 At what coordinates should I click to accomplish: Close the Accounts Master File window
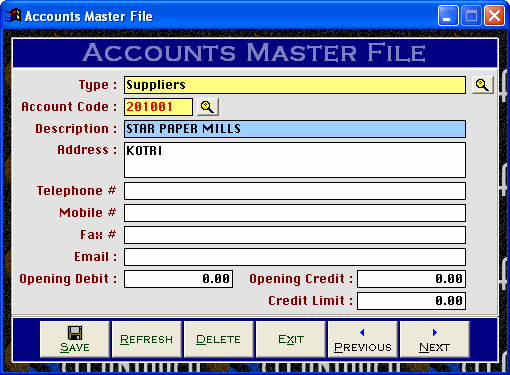pyautogui.click(x=494, y=15)
